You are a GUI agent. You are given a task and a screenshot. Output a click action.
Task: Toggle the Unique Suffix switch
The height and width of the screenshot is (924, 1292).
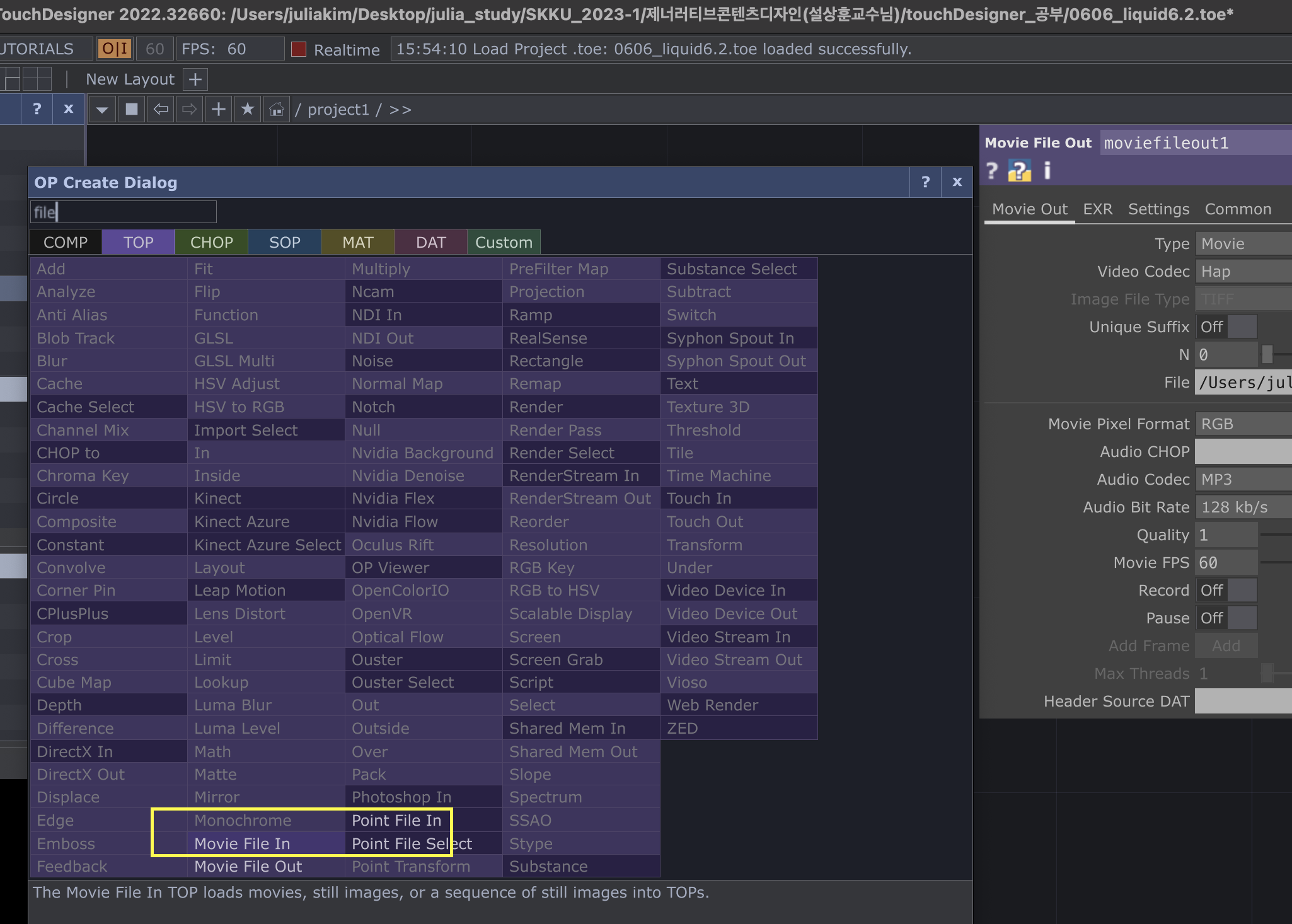tap(1226, 327)
